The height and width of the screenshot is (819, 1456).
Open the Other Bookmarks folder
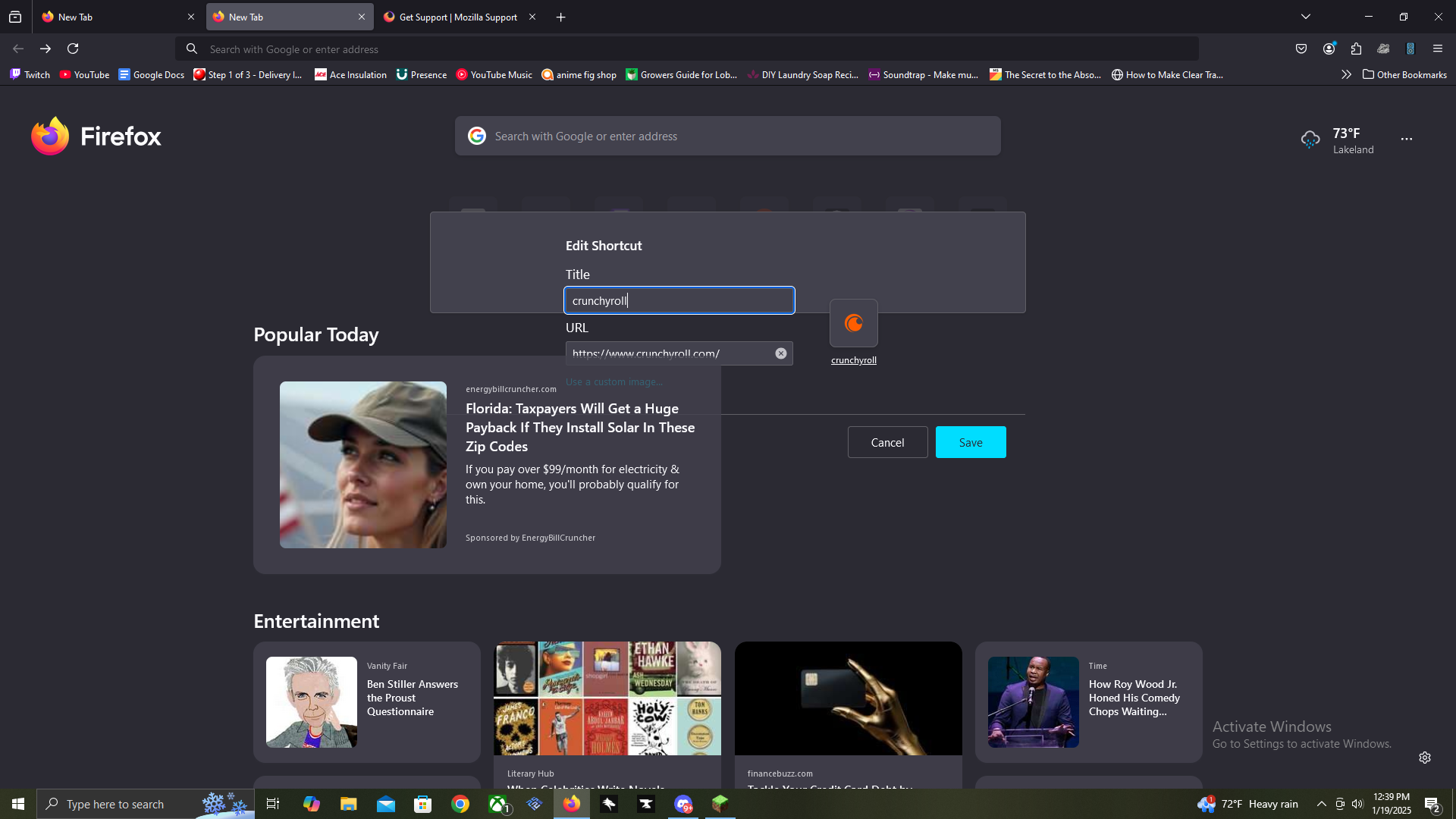click(1405, 74)
